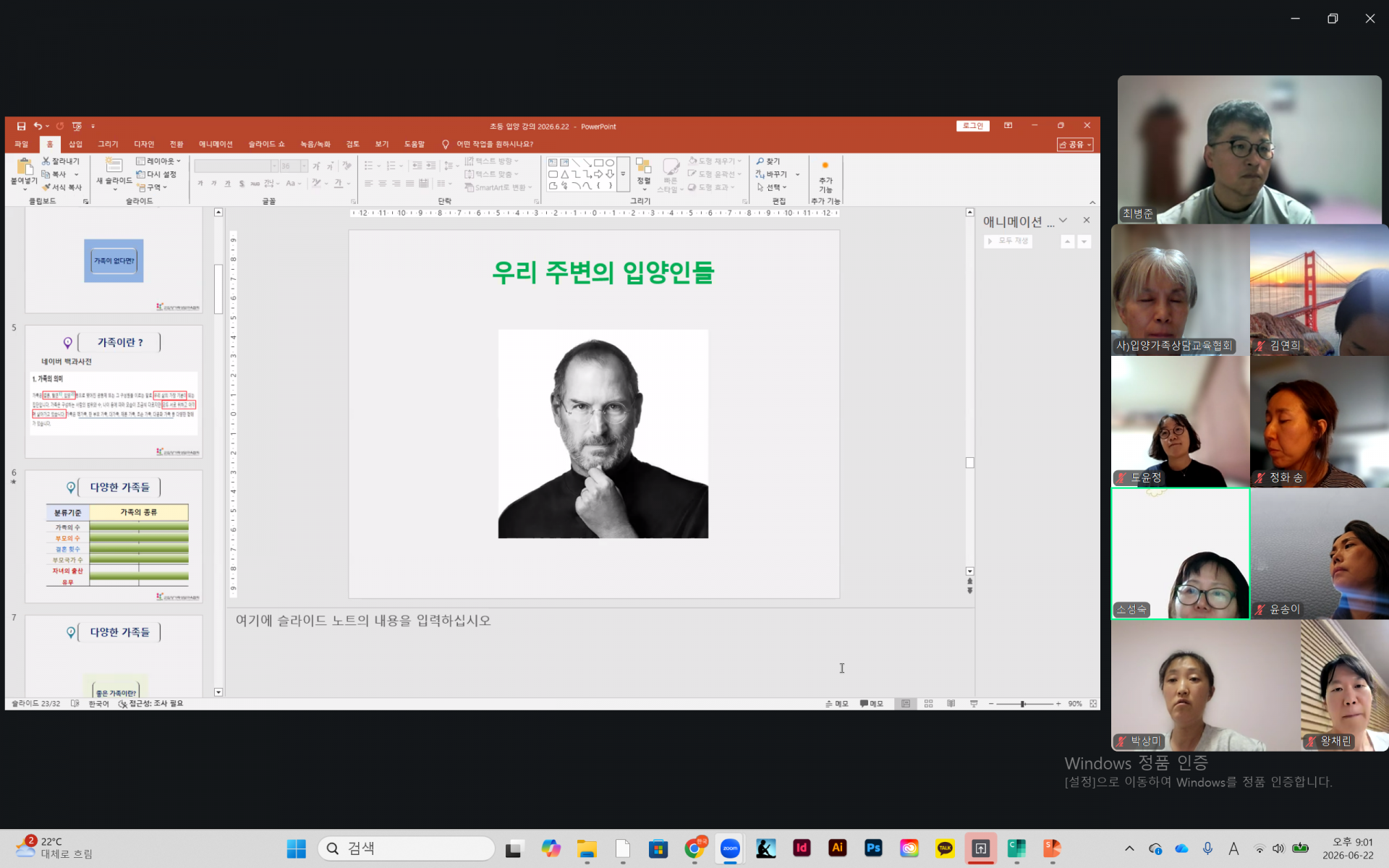Click the Undo arrow icon

(x=38, y=126)
